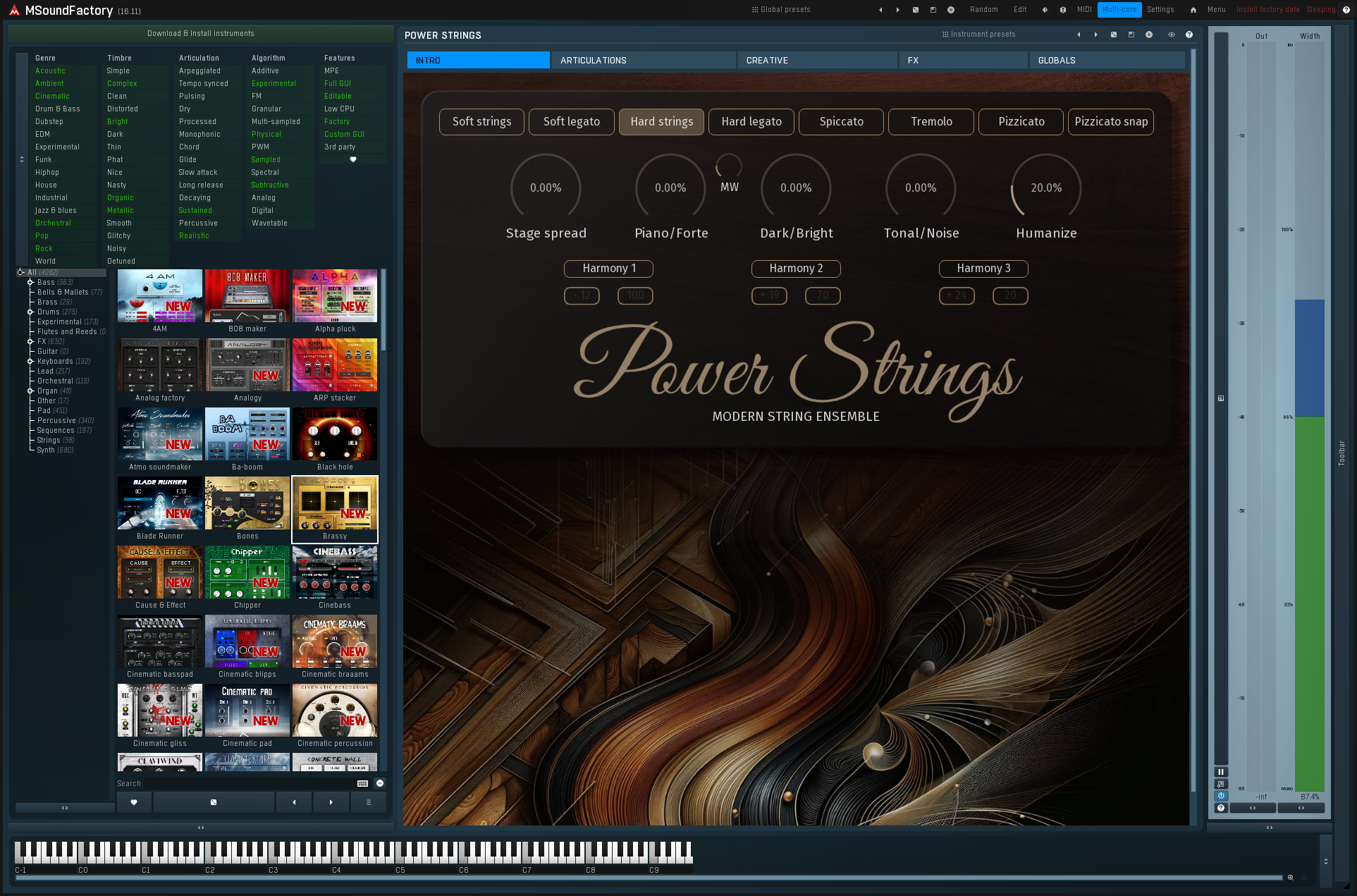Image resolution: width=1357 pixels, height=896 pixels.
Task: Expand the Drums category in the instrument tree
Action: 30,312
